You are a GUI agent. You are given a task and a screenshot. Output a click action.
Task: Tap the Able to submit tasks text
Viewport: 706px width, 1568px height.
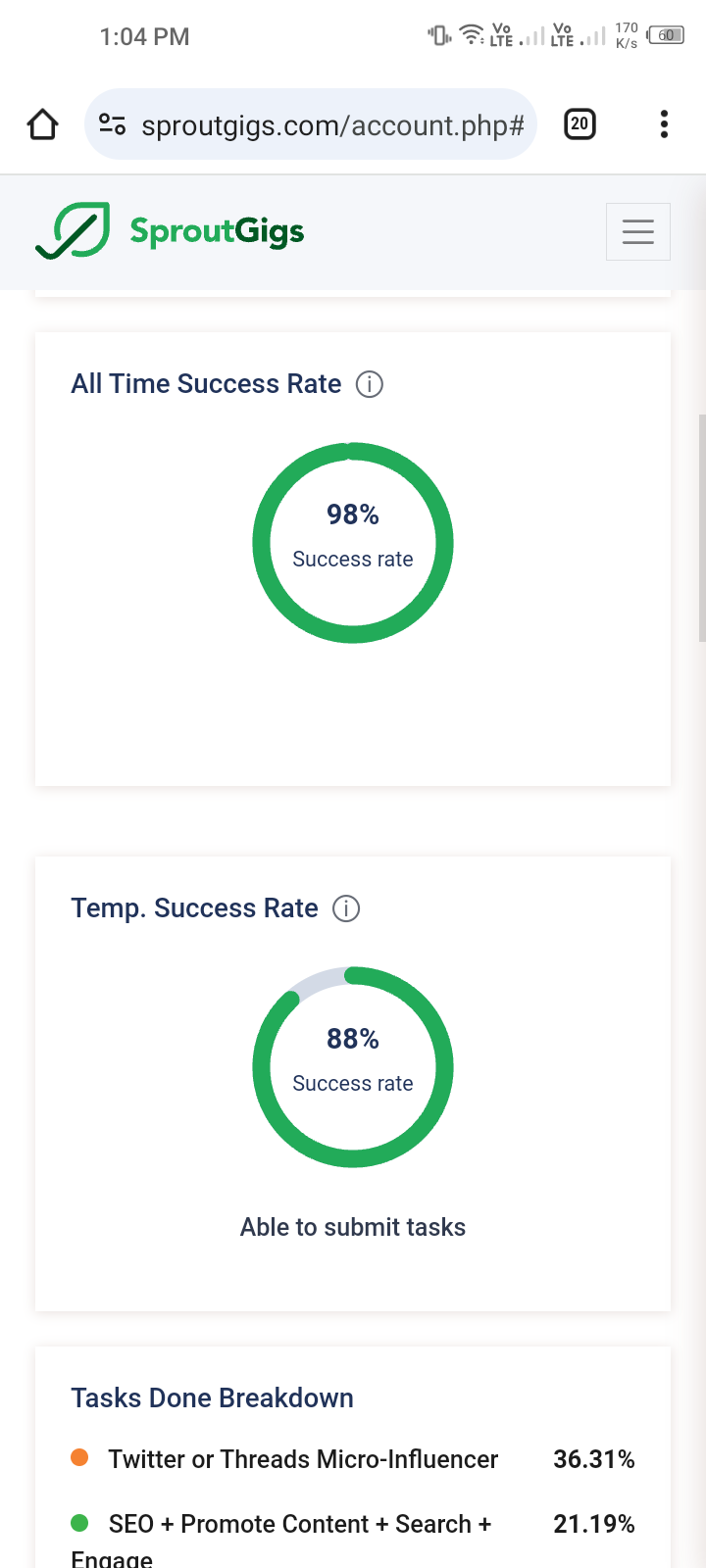(x=353, y=1227)
